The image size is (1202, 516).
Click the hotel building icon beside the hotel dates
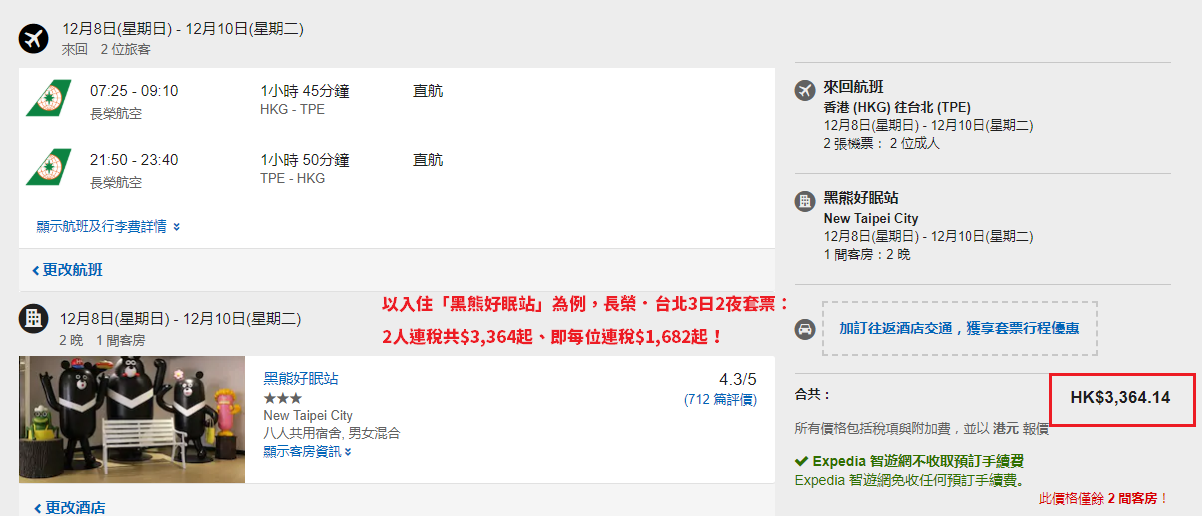coord(34,319)
